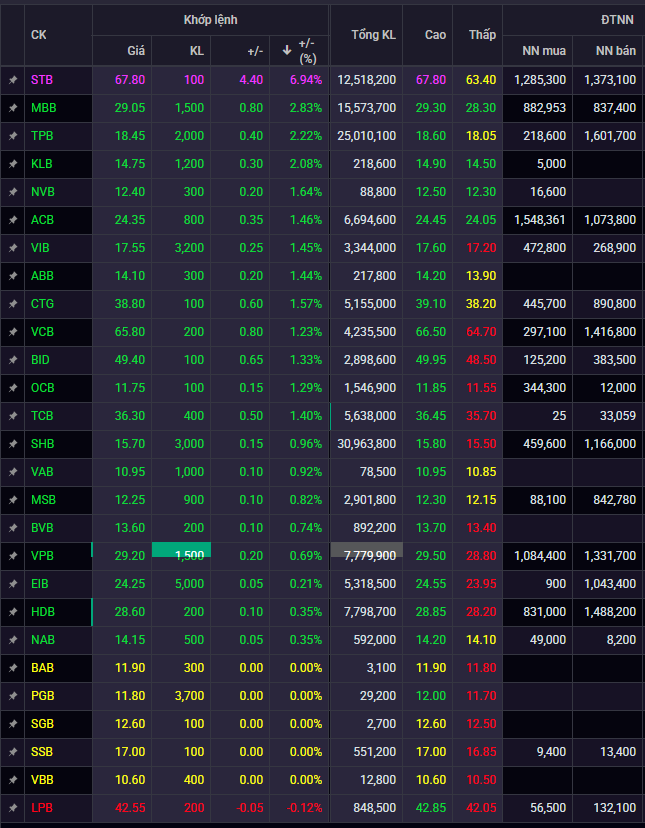This screenshot has height=828, width=645.
Task: Click the pin icon beside MBB
Action: 13,107
